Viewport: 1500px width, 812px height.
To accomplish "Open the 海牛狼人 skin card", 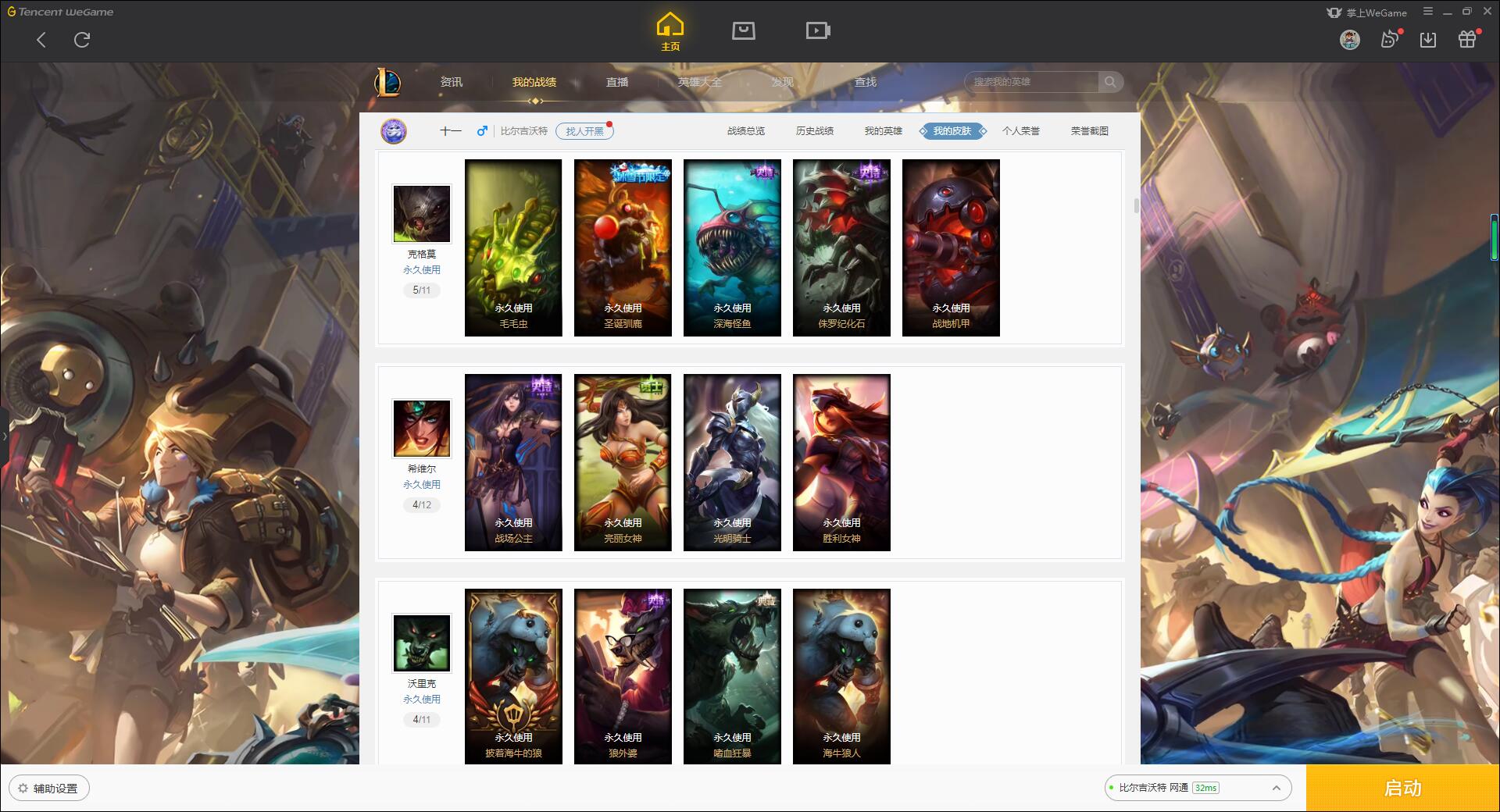I will click(841, 676).
